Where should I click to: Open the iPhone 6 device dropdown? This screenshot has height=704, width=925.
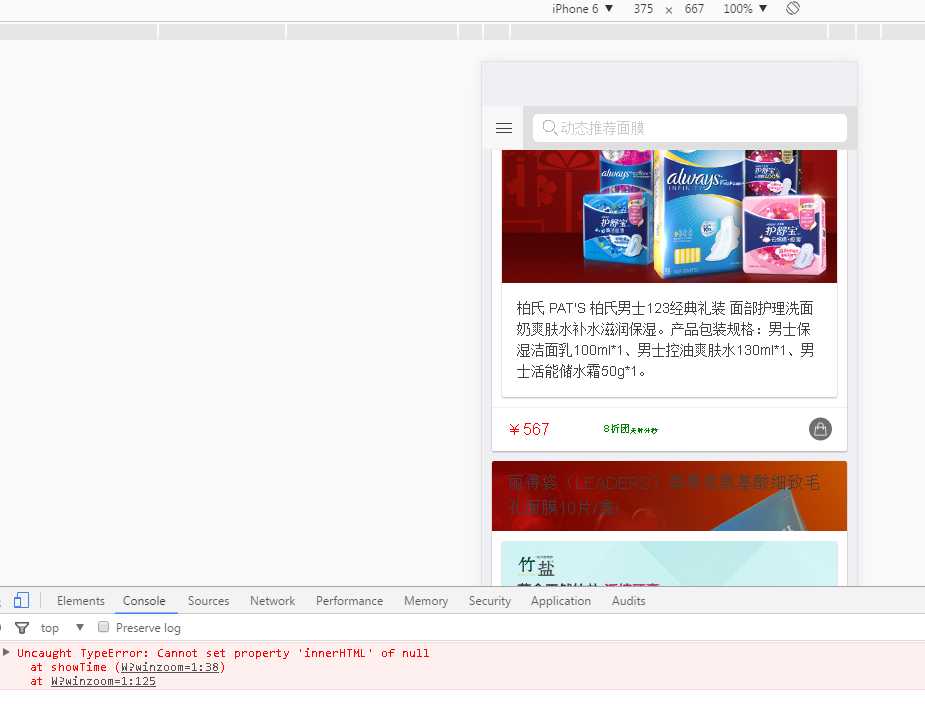pyautogui.click(x=582, y=9)
